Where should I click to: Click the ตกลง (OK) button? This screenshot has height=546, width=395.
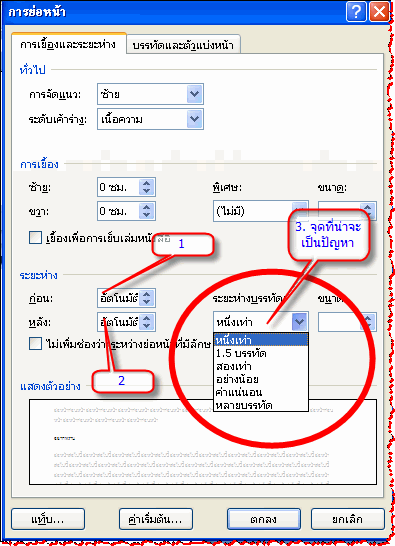(264, 519)
